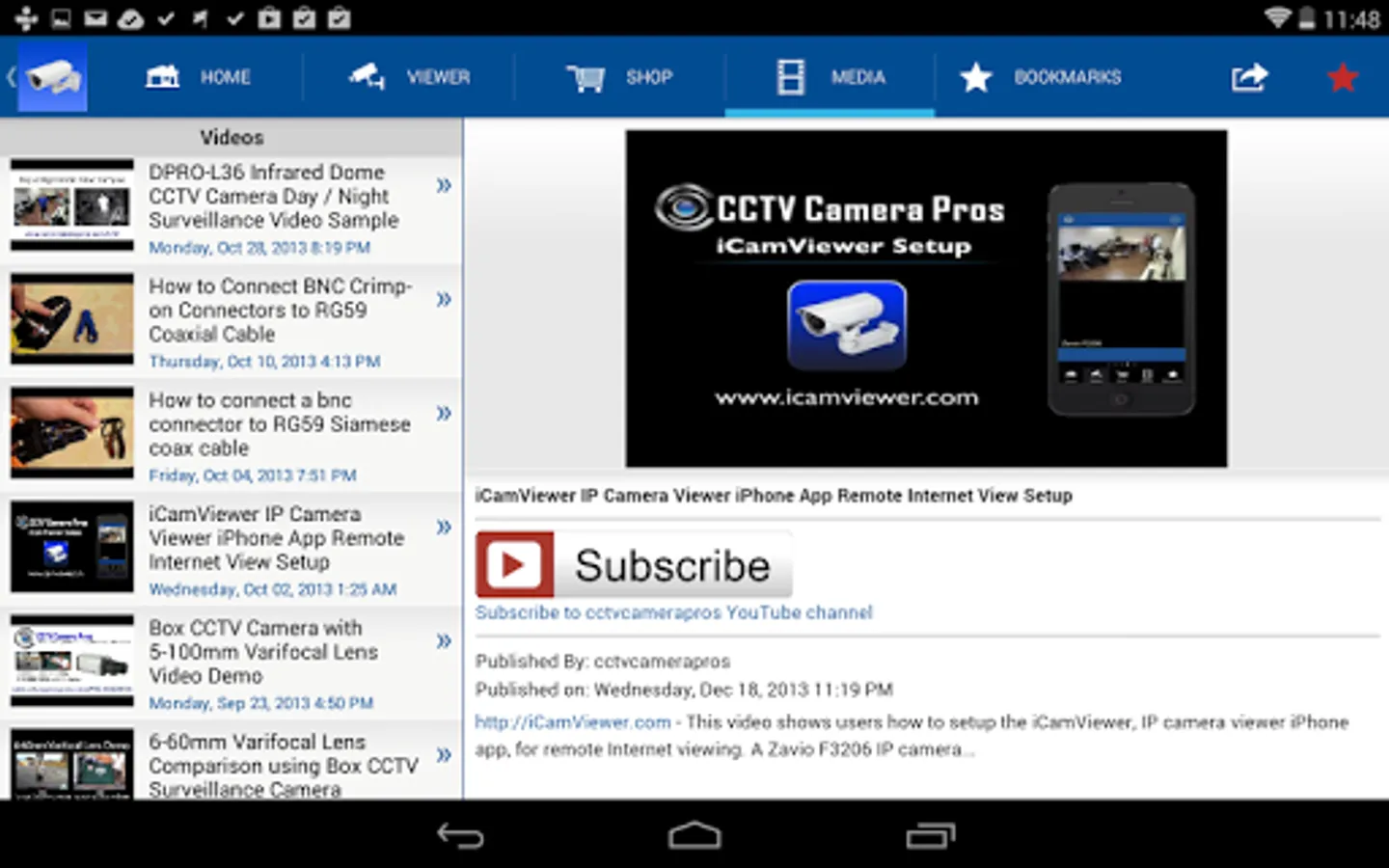
Task: Click the Videos list header
Action: click(x=231, y=137)
